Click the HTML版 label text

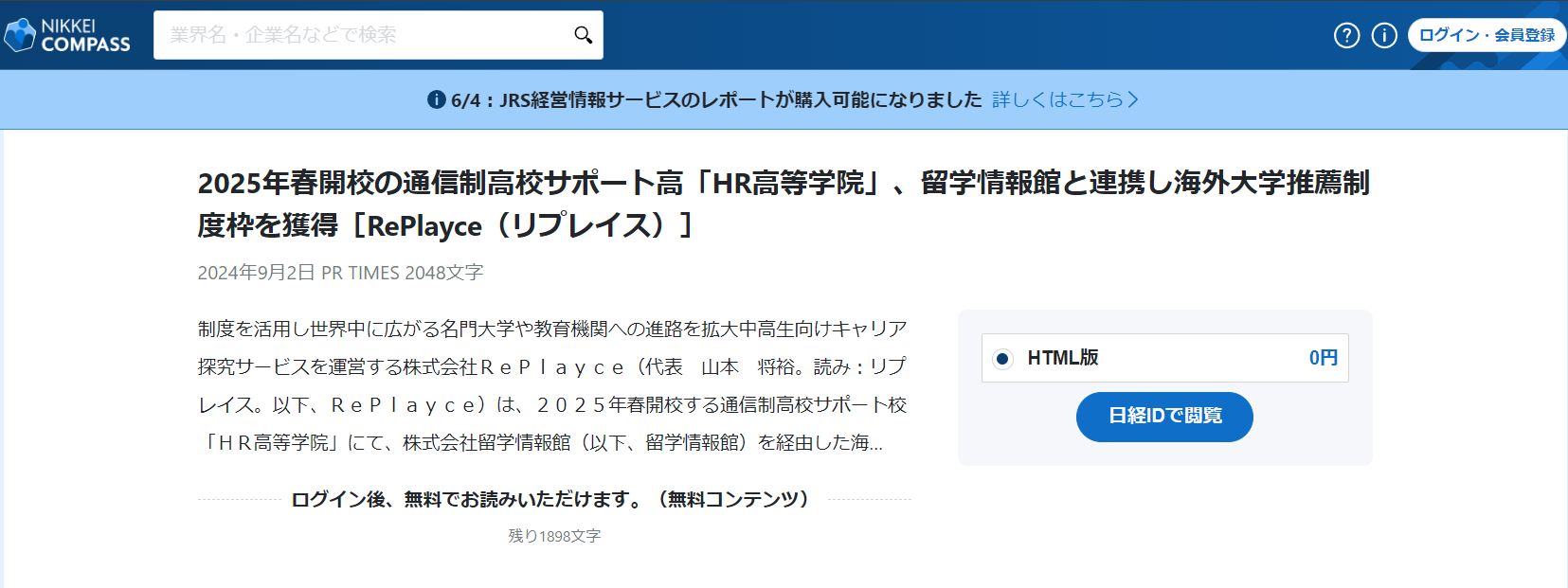tap(1063, 358)
